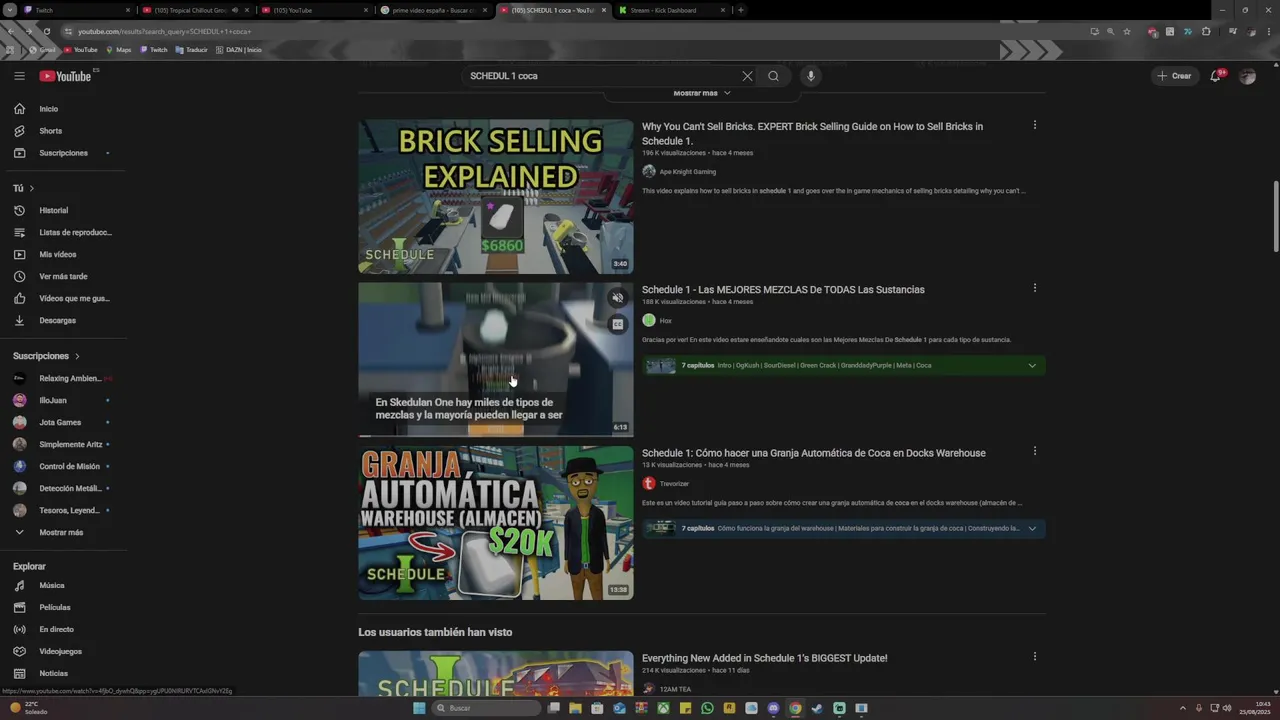The width and height of the screenshot is (1280, 720).
Task: Expand the Tú section chevron
Action: (x=31, y=188)
